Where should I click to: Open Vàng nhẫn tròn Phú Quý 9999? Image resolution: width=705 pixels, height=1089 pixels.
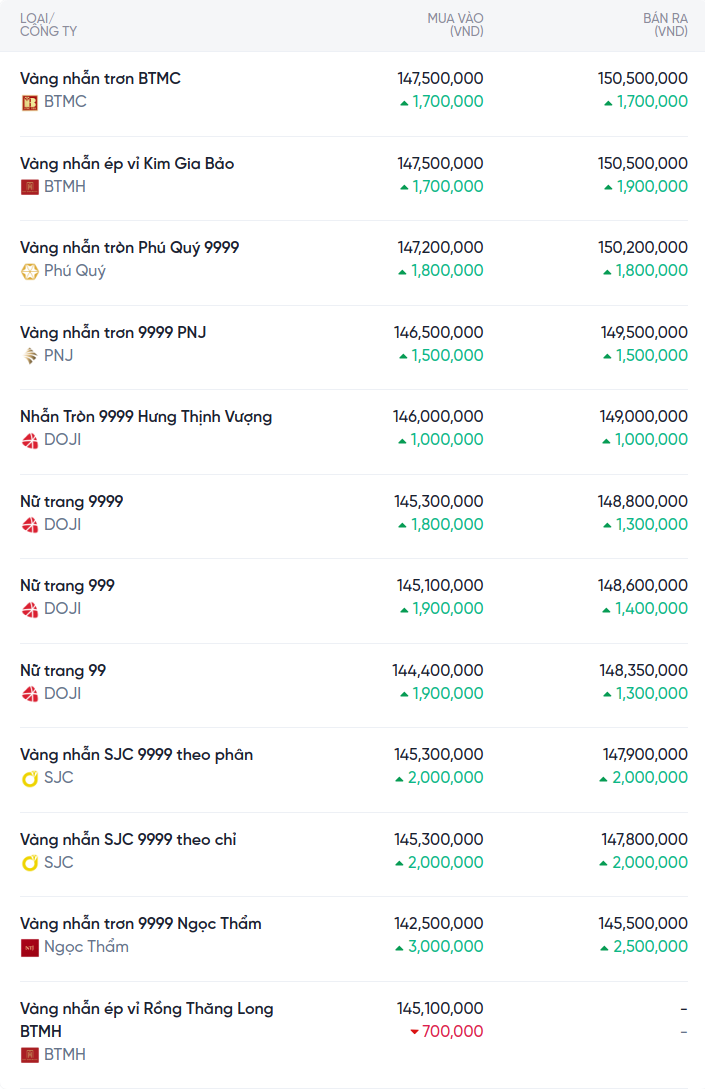tap(129, 247)
